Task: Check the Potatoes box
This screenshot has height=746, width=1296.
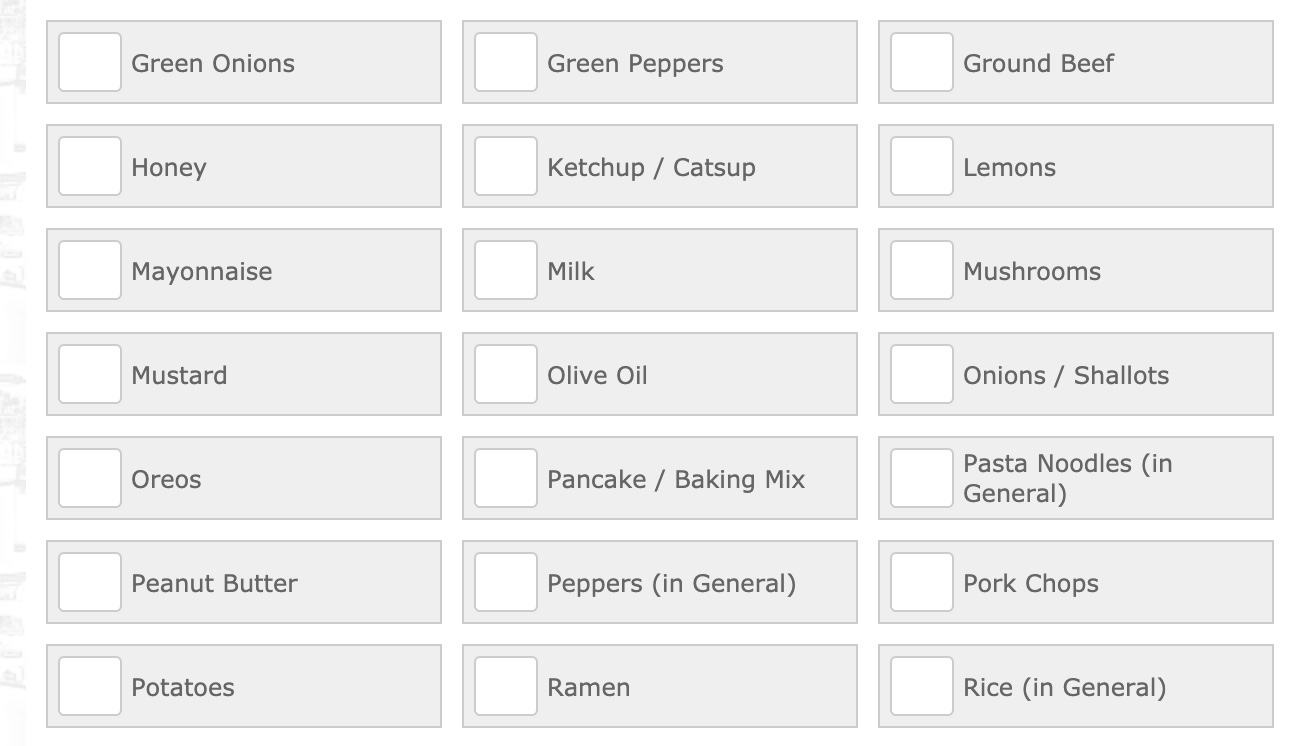Action: tap(90, 686)
